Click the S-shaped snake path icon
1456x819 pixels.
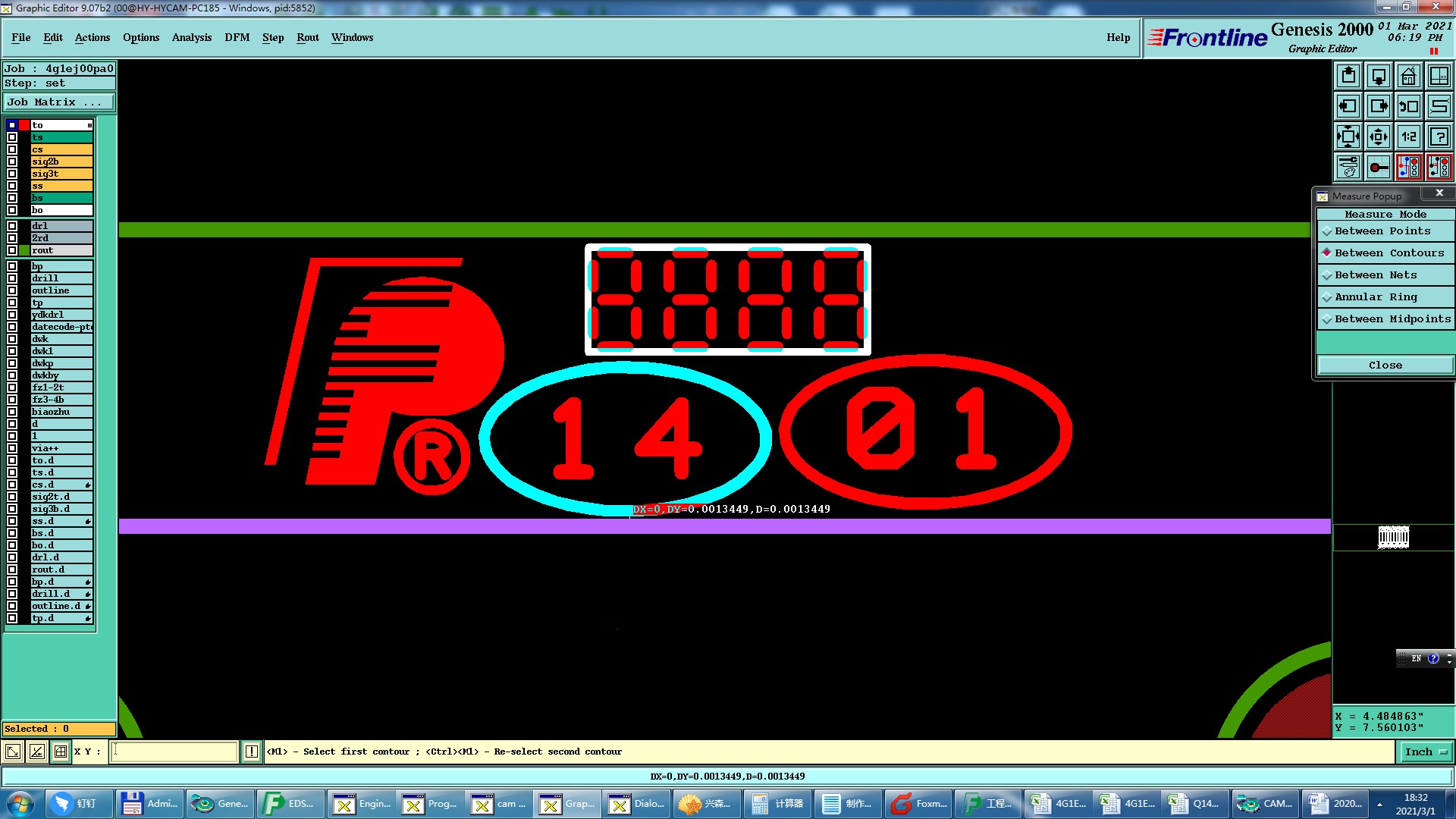(1439, 106)
